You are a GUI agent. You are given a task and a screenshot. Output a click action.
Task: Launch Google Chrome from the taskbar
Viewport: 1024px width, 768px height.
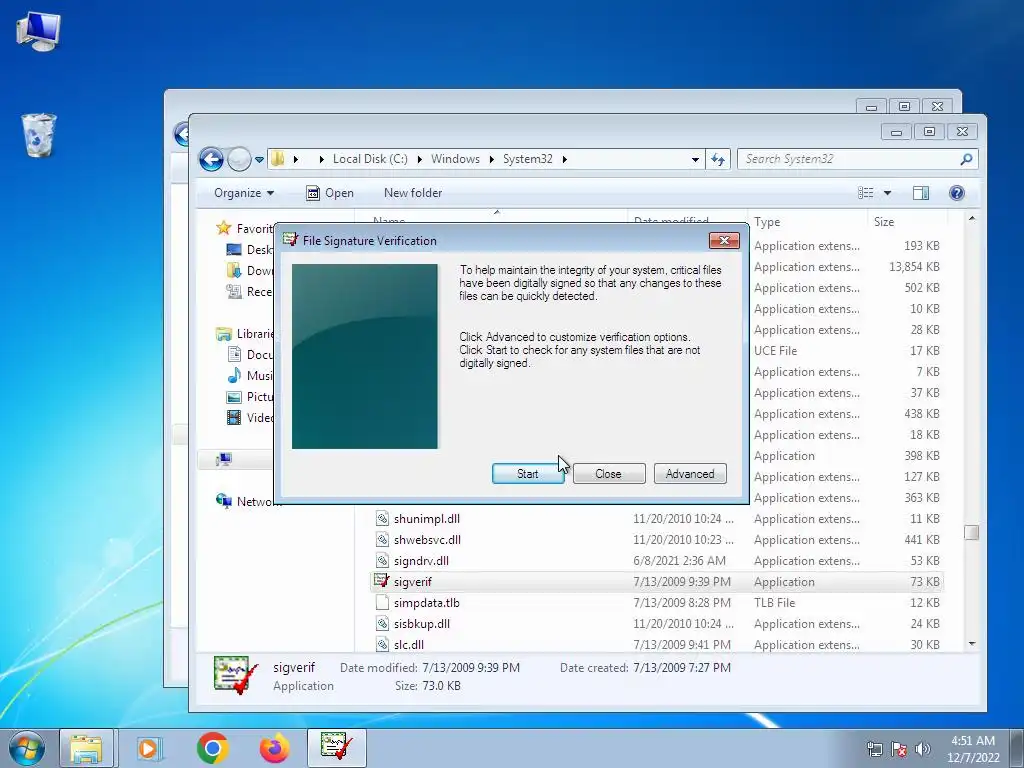[212, 748]
